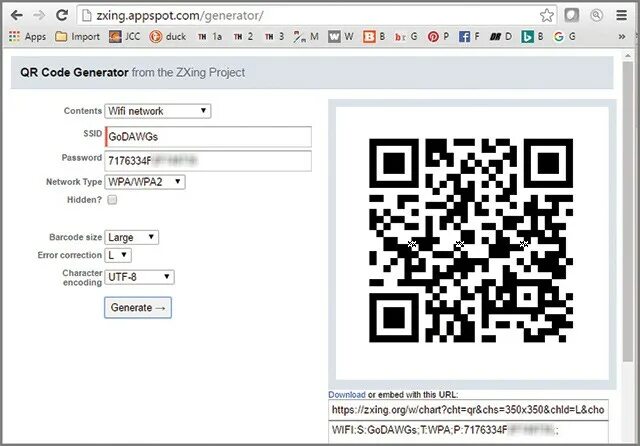Click the browser forward arrow
Screen dimensions: 640x446
tap(39, 16)
